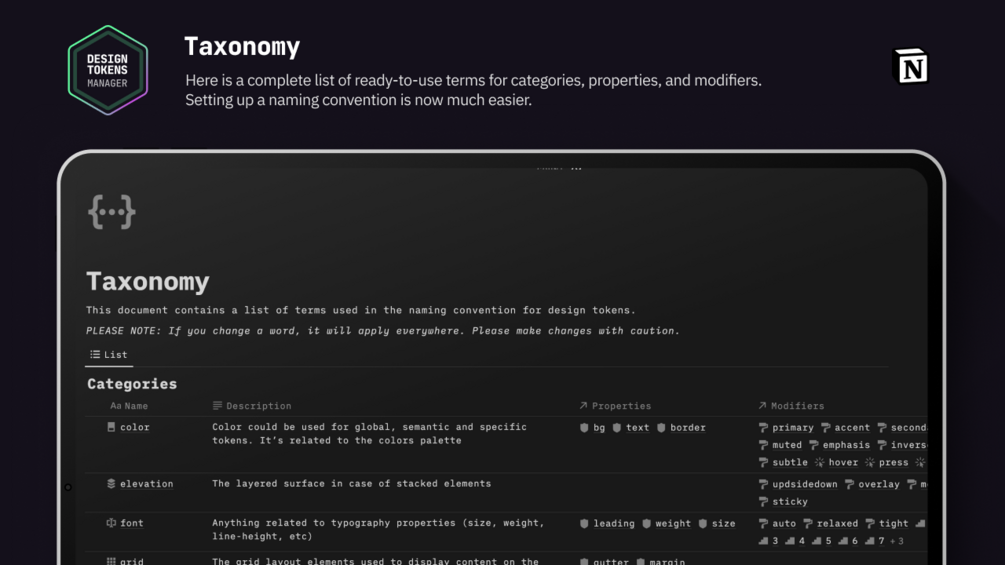
Task: Click the paint roller icon beside relaxed
Action: coord(808,523)
